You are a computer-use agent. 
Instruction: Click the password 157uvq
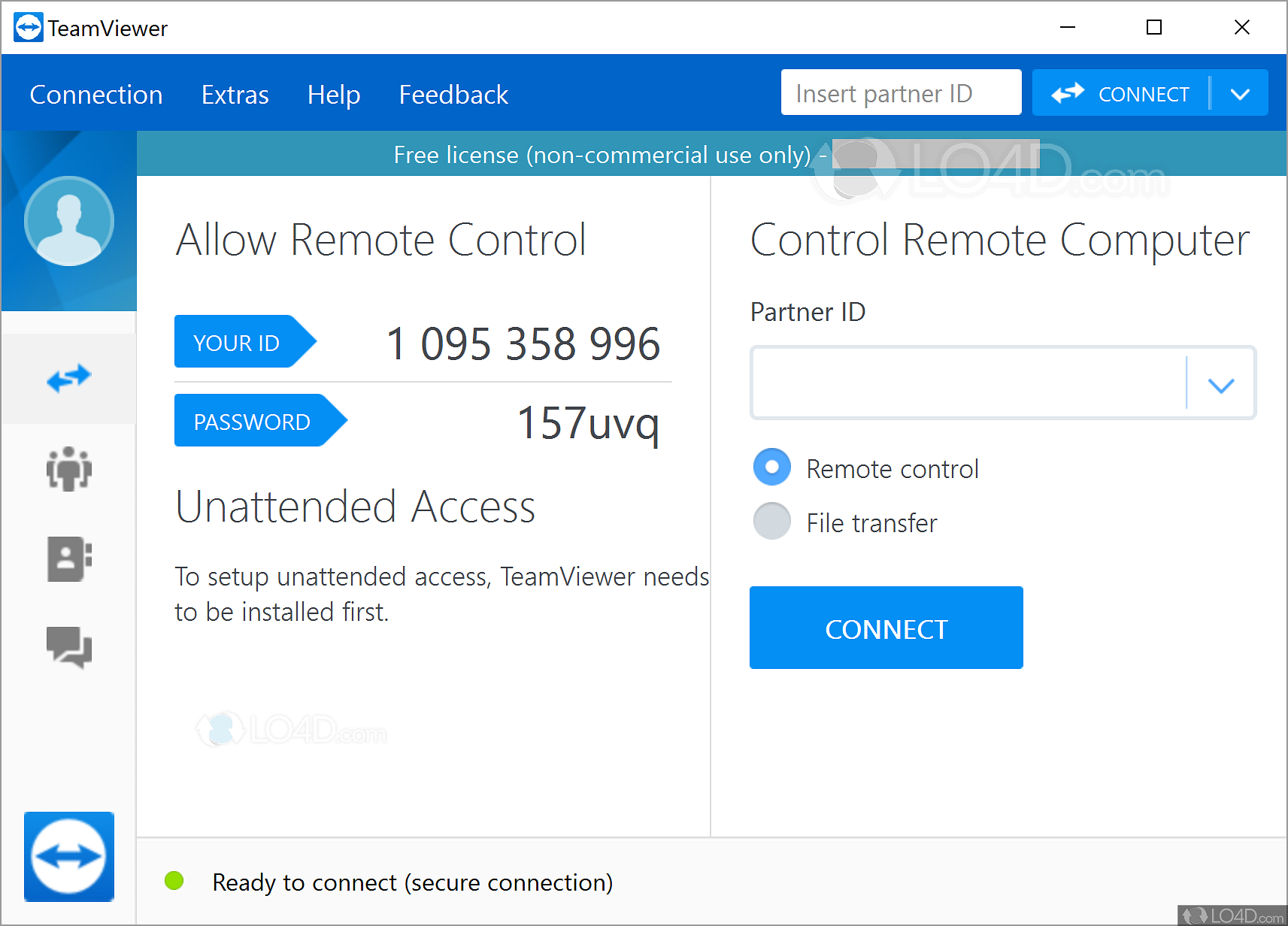pos(587,422)
